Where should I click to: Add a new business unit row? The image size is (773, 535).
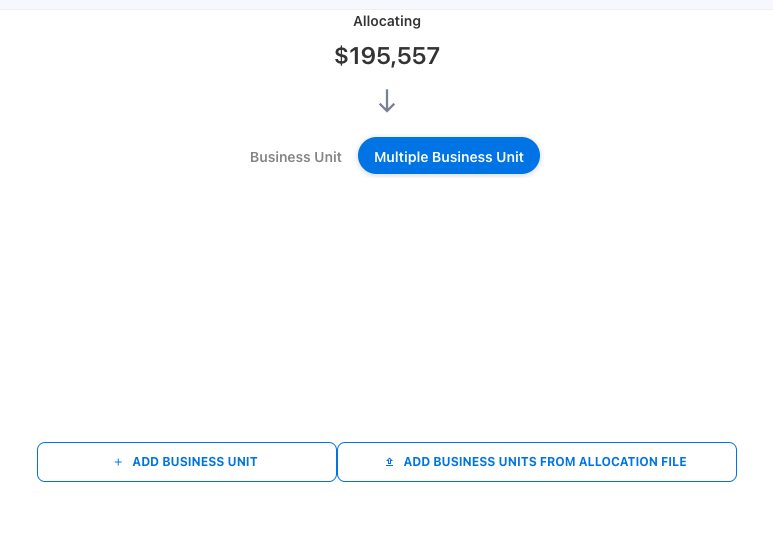point(187,462)
